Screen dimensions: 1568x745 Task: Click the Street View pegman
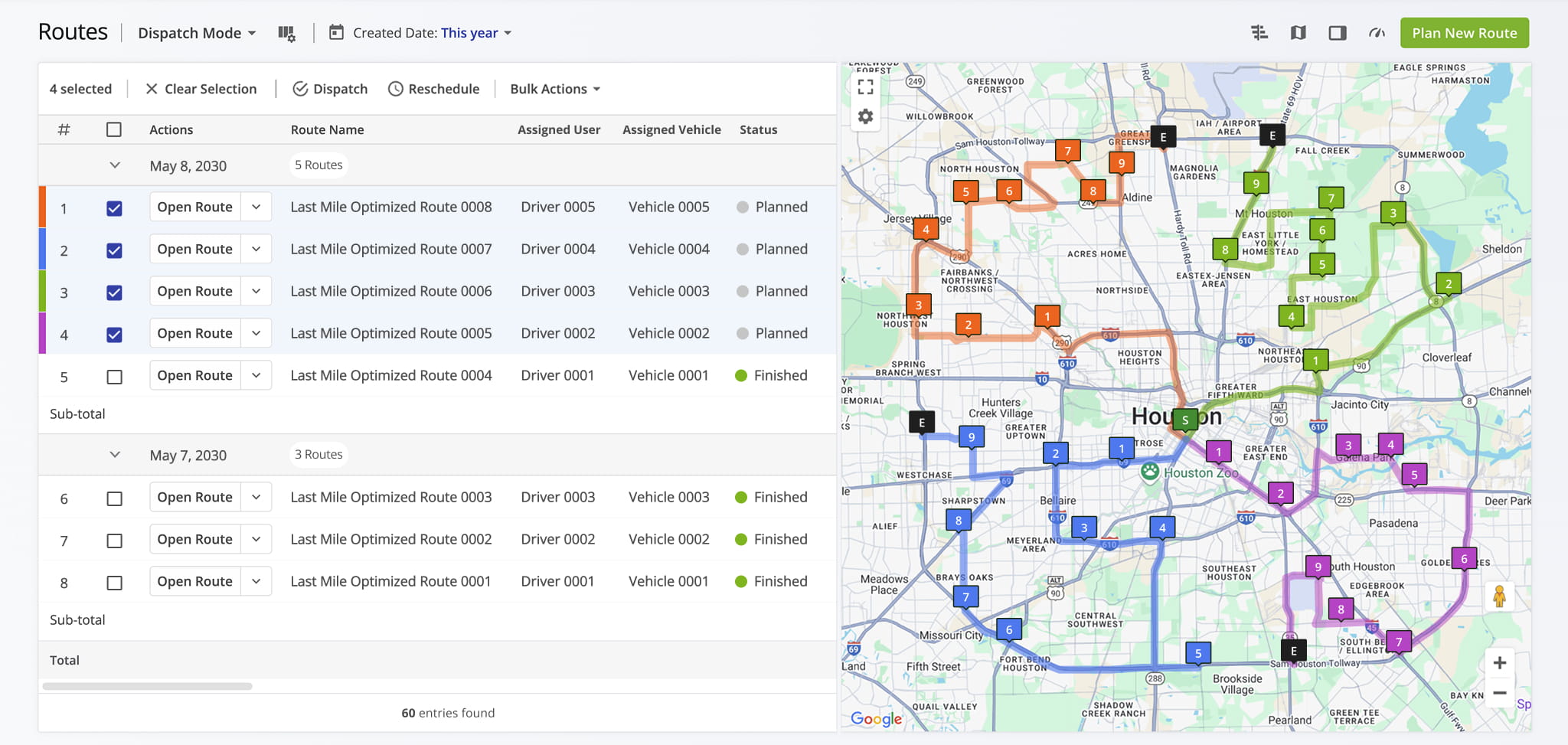click(x=1499, y=596)
